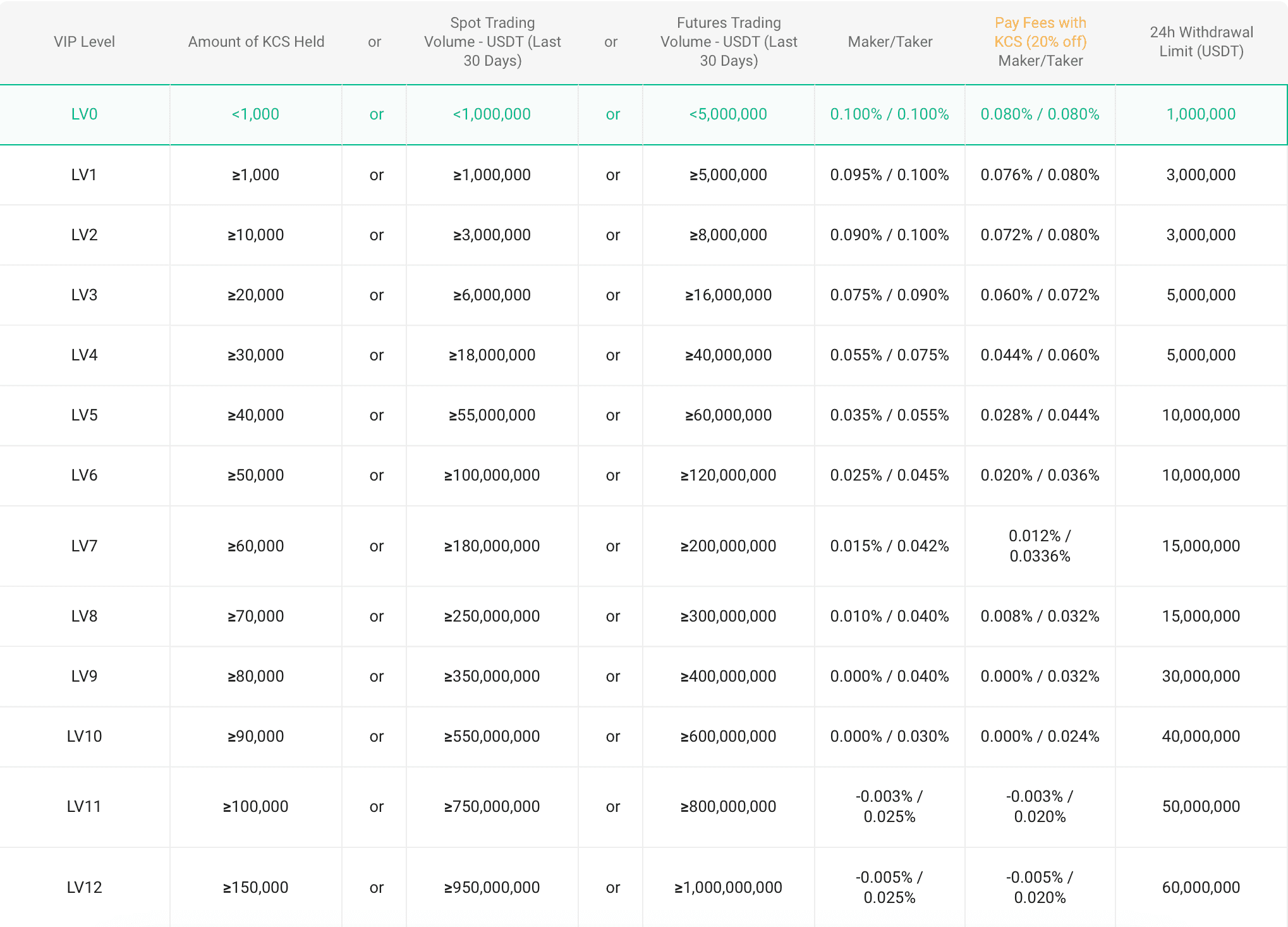Click the Futures Trading Volume header
This screenshot has height=927, width=1288.
click(x=728, y=42)
